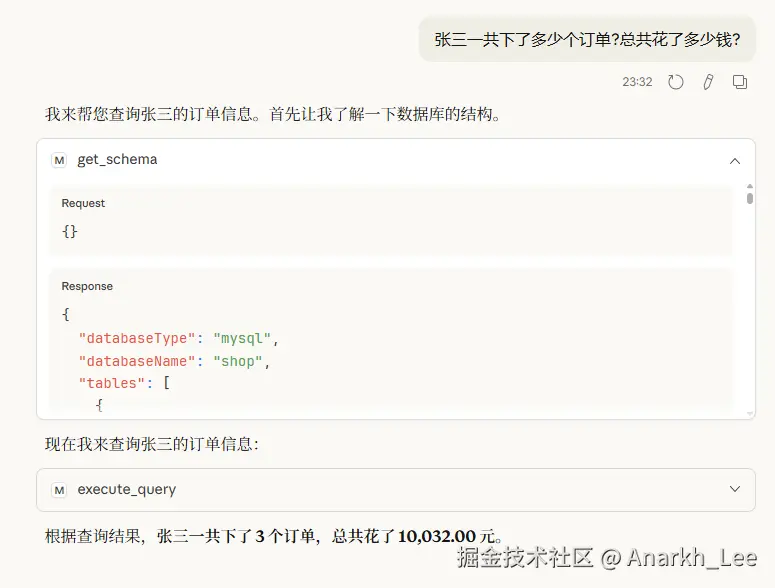The image size is (775, 588).
Task: Click the scrollbar thumb in the get_schema panel
Action: click(750, 198)
